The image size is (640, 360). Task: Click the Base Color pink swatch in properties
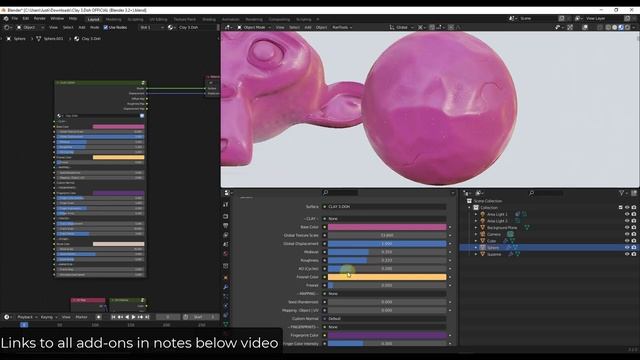click(387, 227)
